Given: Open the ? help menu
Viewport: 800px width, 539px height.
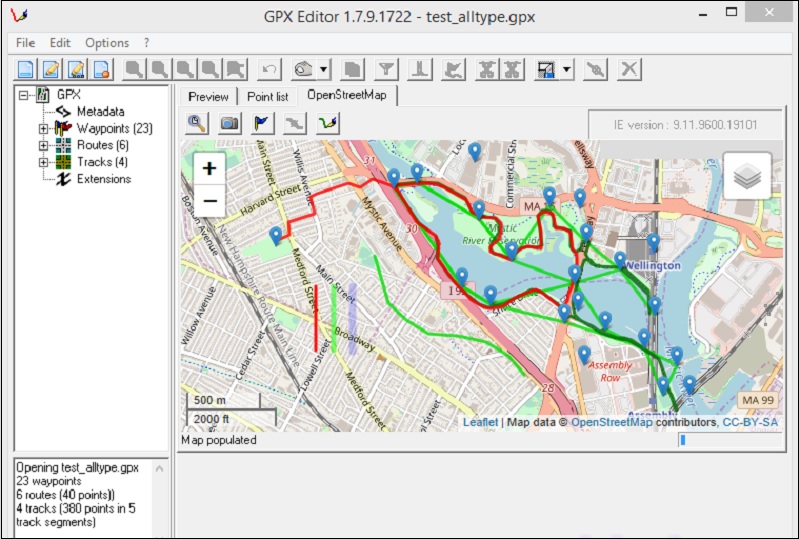Looking at the screenshot, I should click(x=146, y=43).
